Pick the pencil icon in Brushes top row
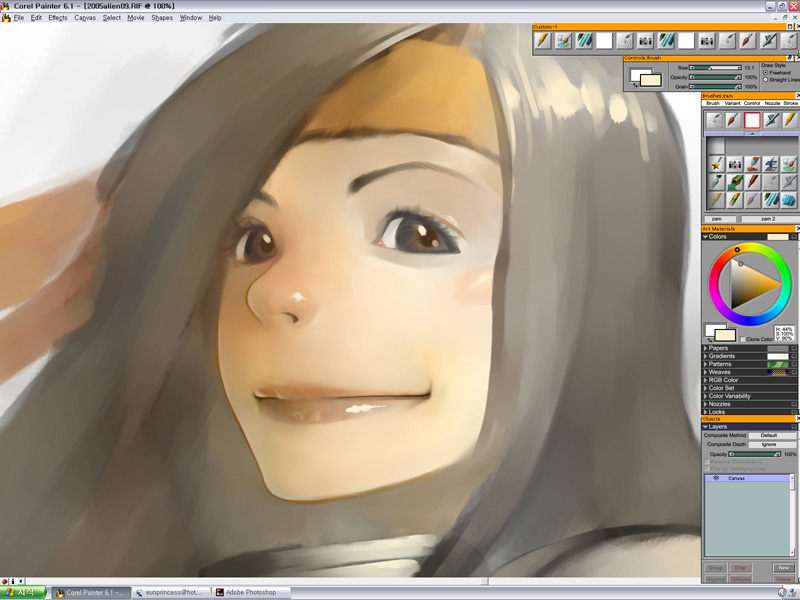 [789, 120]
